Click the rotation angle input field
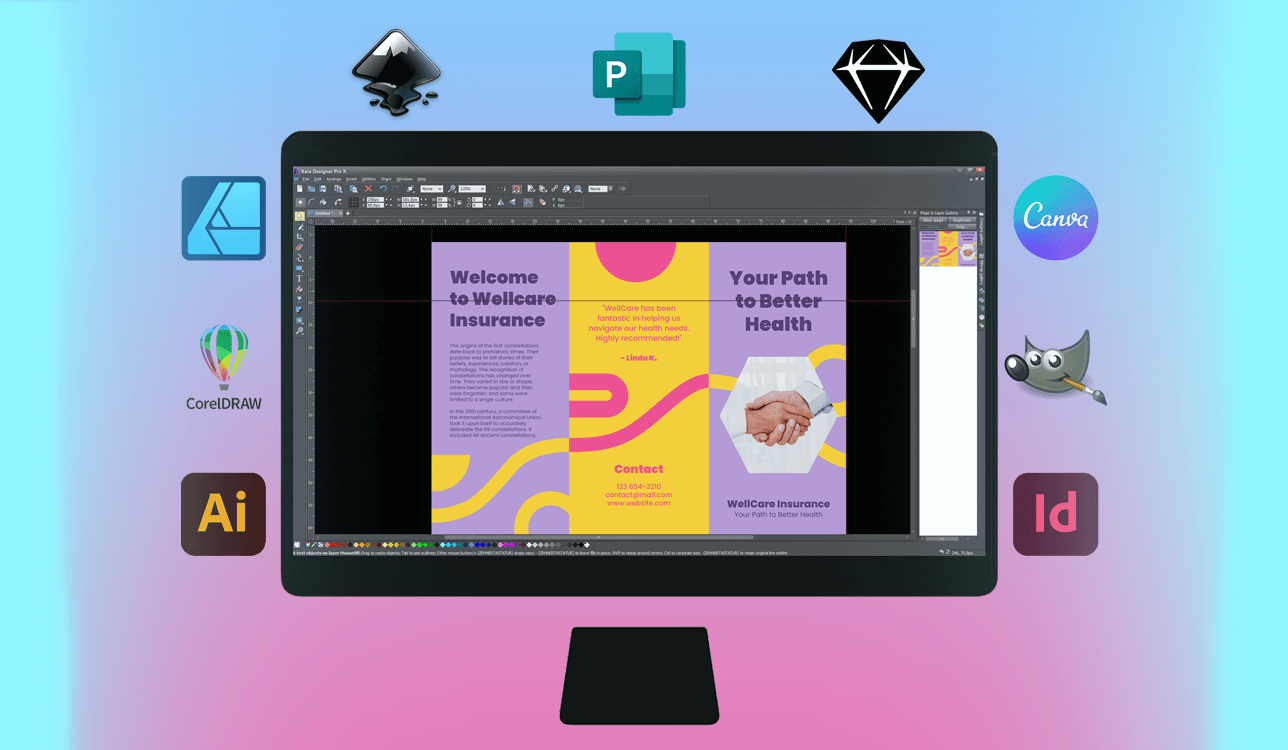1288x750 pixels. (x=478, y=199)
